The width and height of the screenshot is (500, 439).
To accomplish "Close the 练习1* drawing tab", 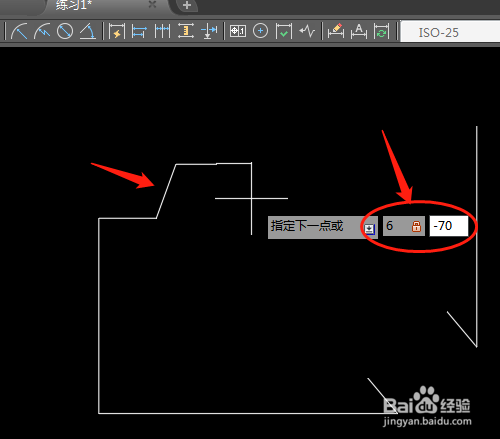I will (152, 4).
